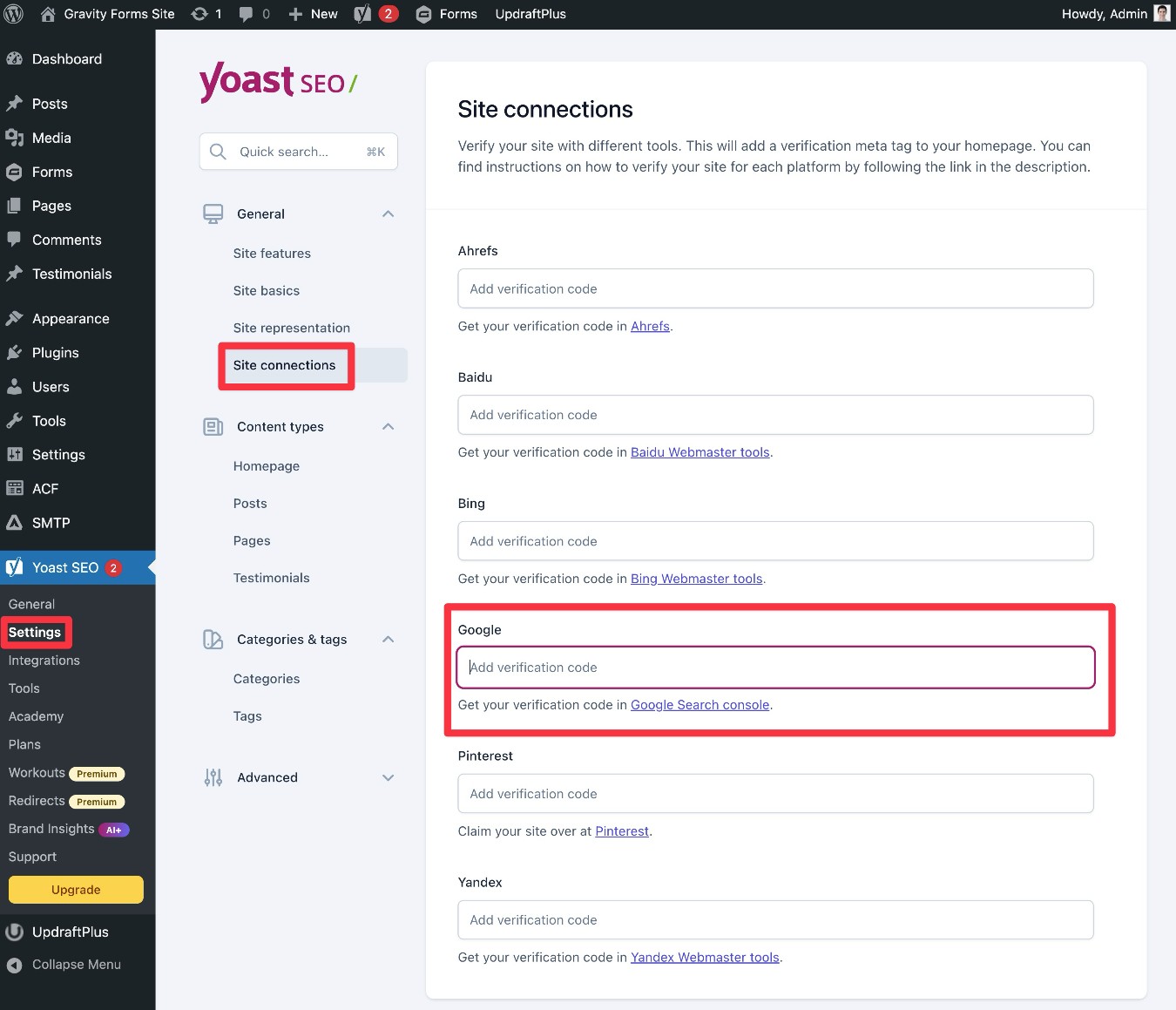The image size is (1176, 1010).
Task: Click the Yoast SEO logo
Action: pos(277,81)
